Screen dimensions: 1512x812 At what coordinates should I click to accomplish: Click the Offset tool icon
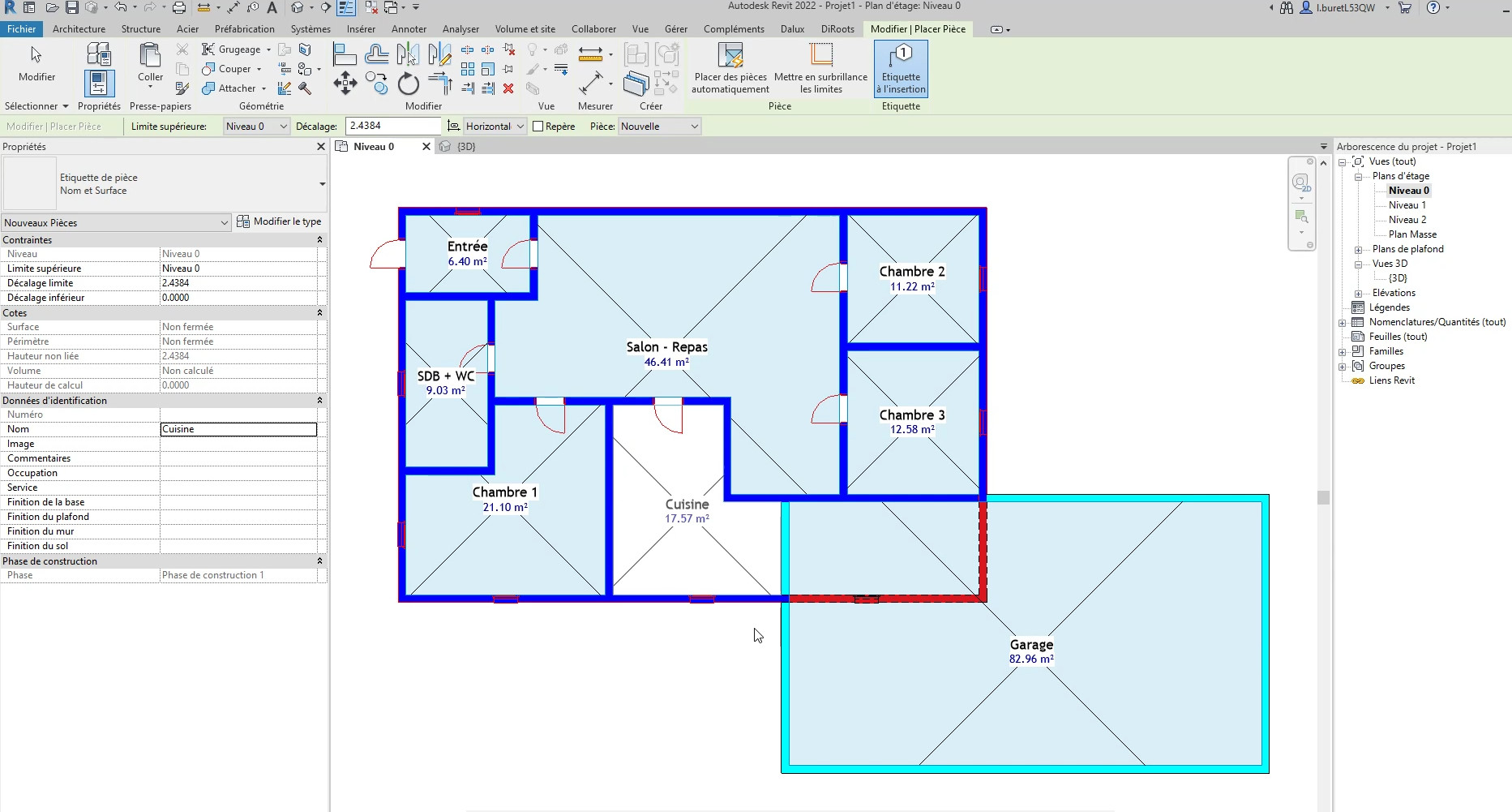pyautogui.click(x=376, y=54)
